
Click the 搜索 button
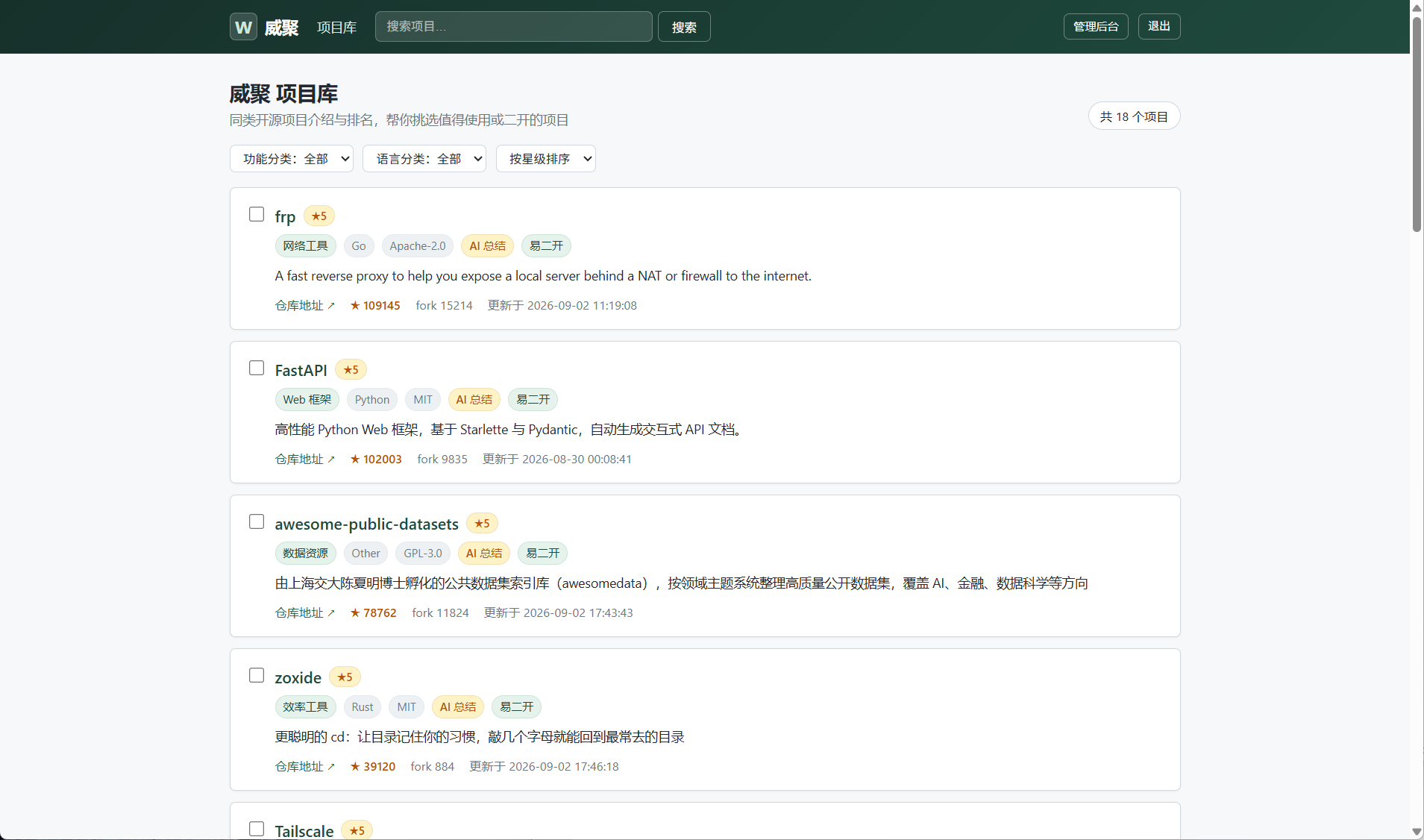(684, 27)
